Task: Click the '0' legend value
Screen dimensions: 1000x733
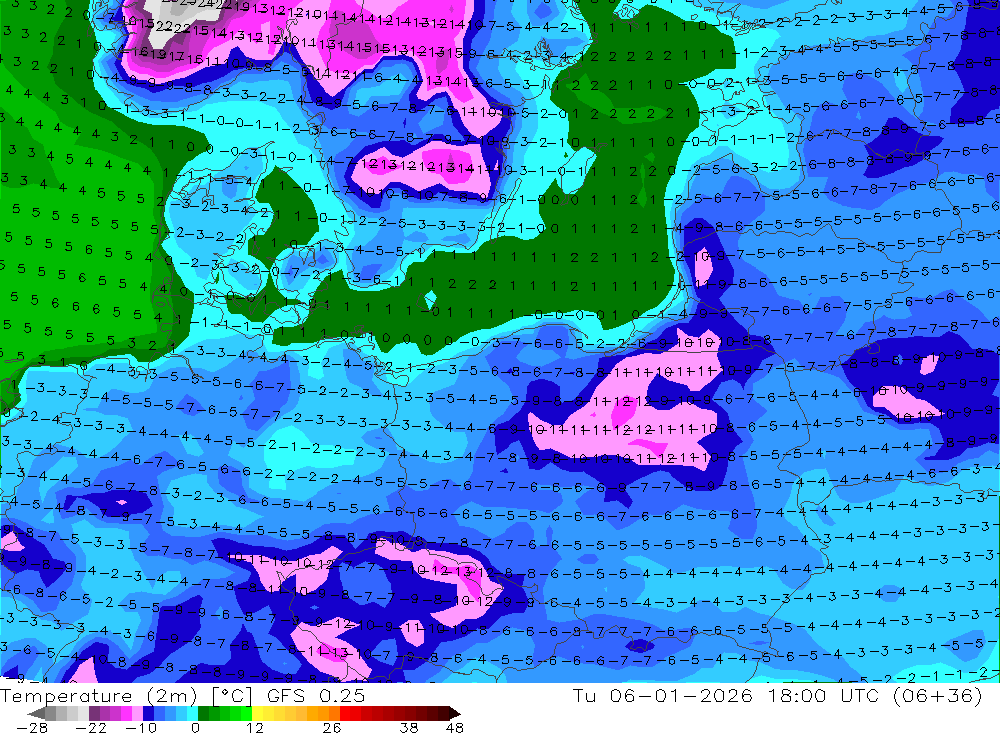Action: click(195, 727)
